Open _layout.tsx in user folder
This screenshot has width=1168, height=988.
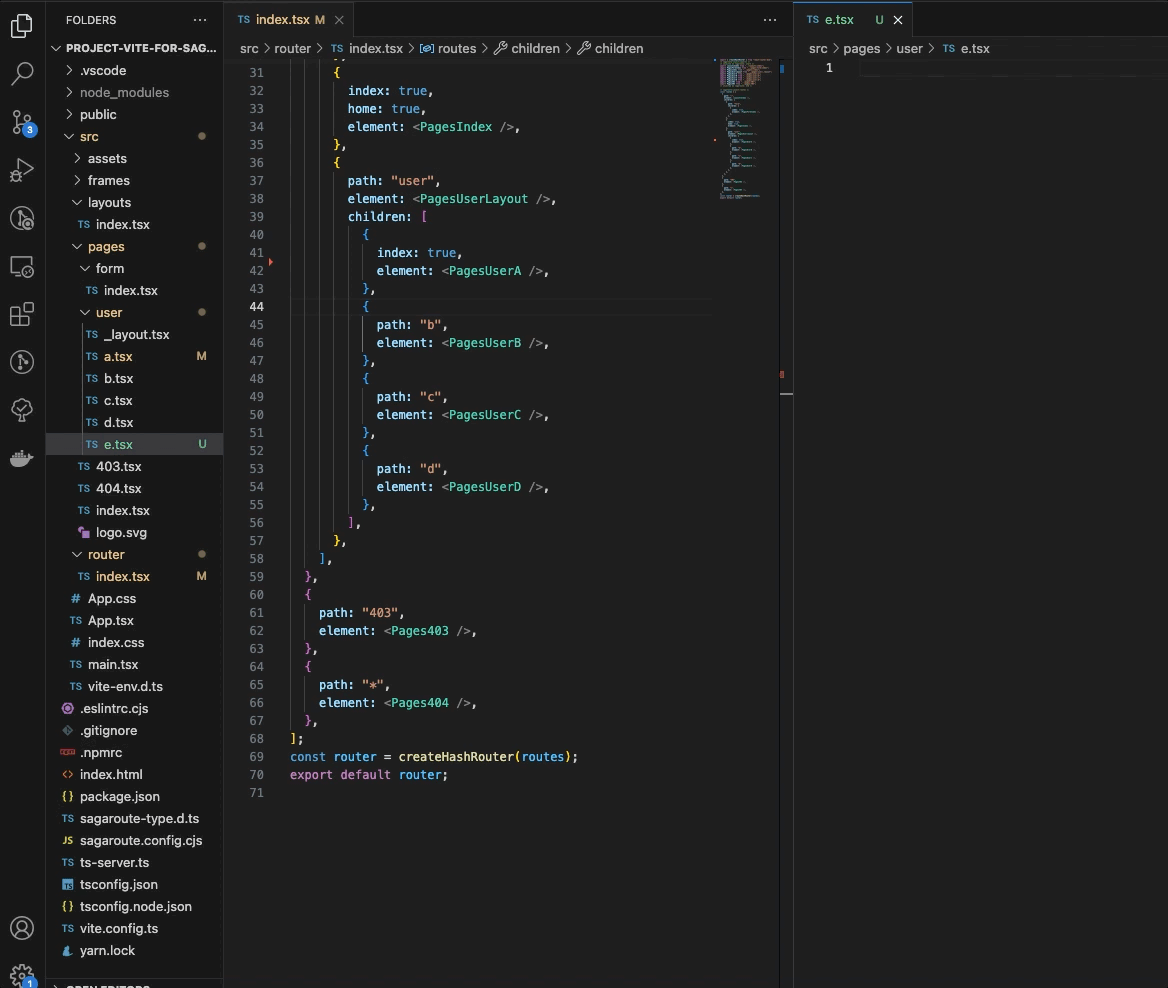click(x=134, y=335)
